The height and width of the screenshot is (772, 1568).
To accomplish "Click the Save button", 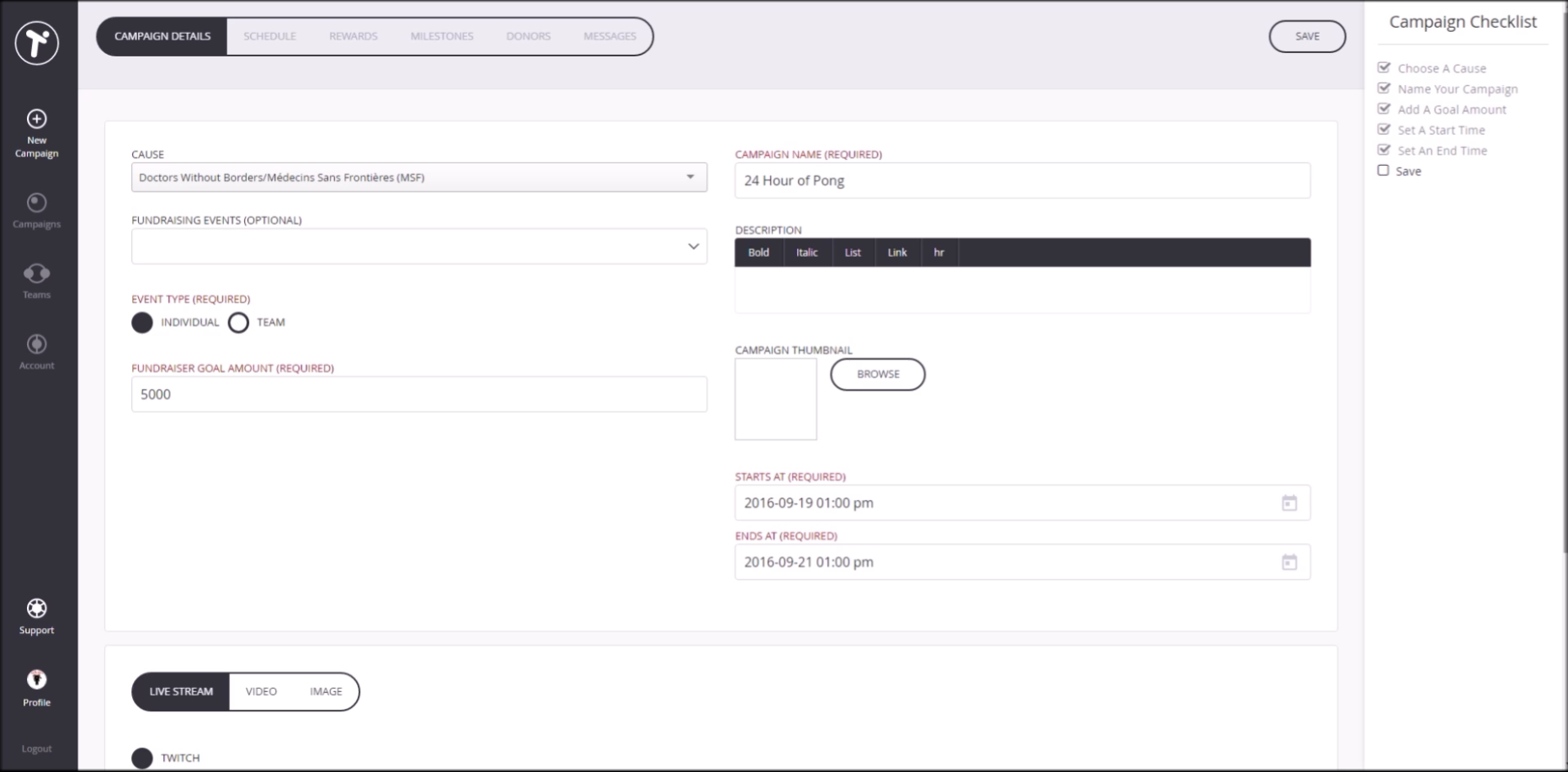I will coord(1307,36).
